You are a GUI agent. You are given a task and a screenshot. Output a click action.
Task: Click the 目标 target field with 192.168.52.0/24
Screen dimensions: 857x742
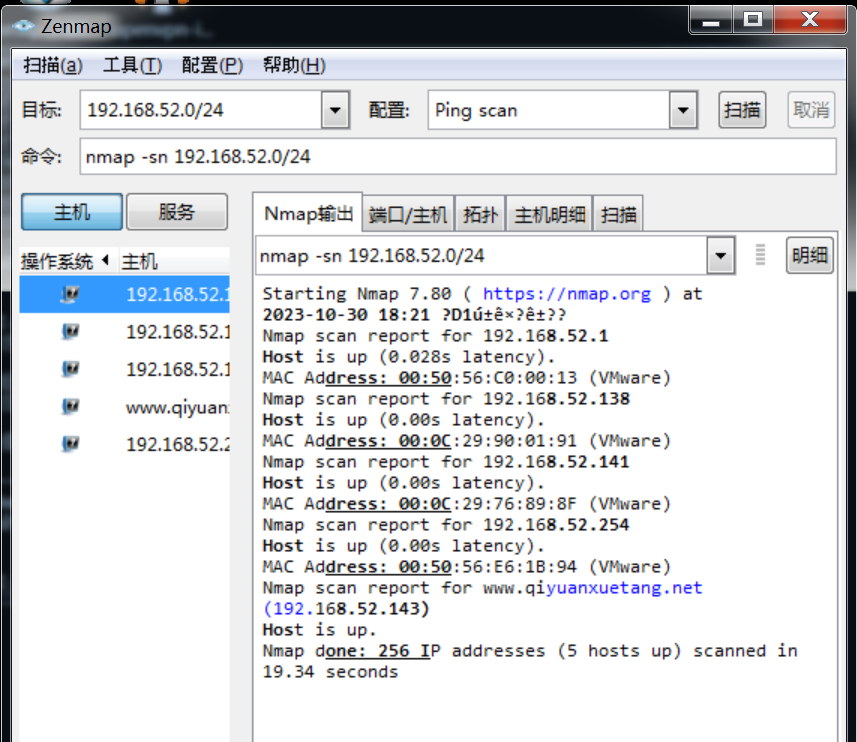pyautogui.click(x=201, y=110)
